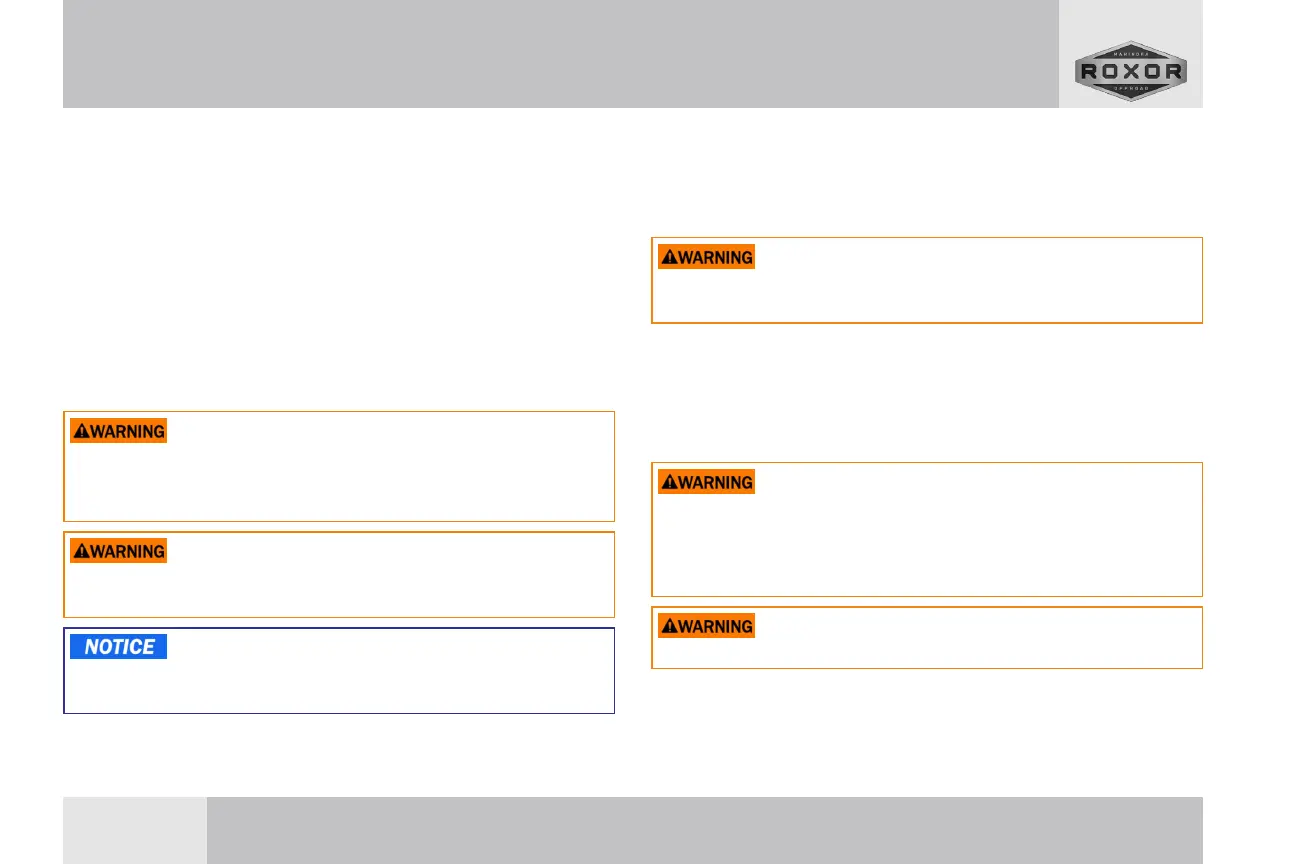The height and width of the screenshot is (864, 1296).
Task: Click the alert triangle inside the NOTICE-adjacent WARNING badge
Action: tap(81, 551)
